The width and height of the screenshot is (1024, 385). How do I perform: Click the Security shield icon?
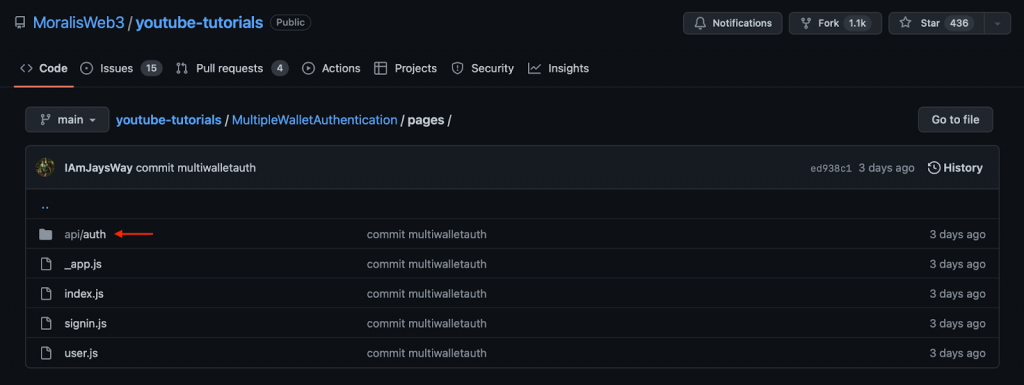(x=458, y=68)
